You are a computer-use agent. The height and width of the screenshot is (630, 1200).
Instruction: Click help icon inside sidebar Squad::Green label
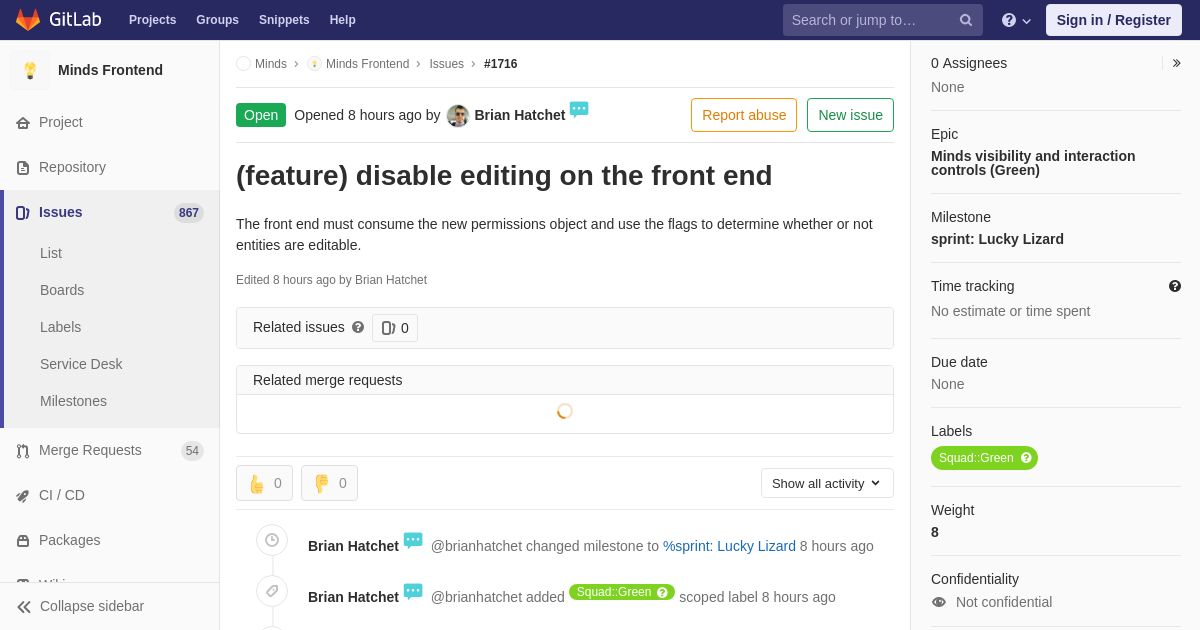pos(1026,458)
